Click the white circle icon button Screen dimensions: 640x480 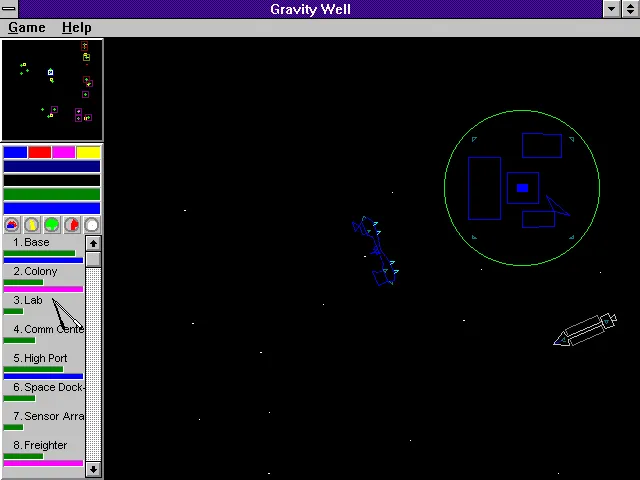click(x=92, y=225)
